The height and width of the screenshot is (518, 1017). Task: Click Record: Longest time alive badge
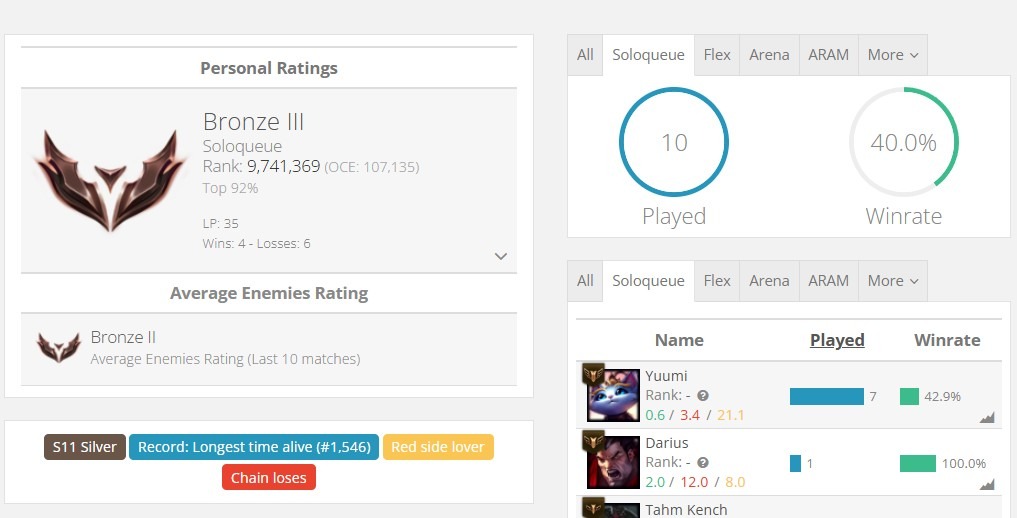click(x=254, y=447)
